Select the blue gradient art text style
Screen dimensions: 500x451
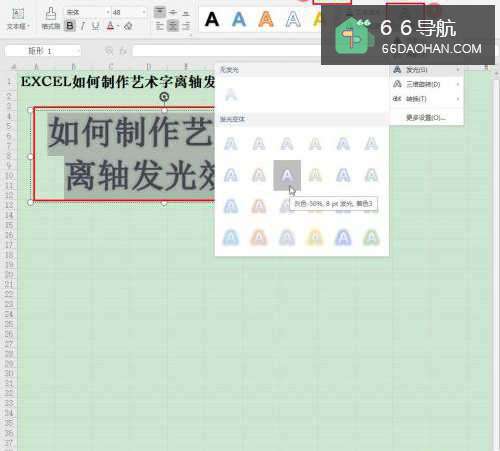(239, 19)
